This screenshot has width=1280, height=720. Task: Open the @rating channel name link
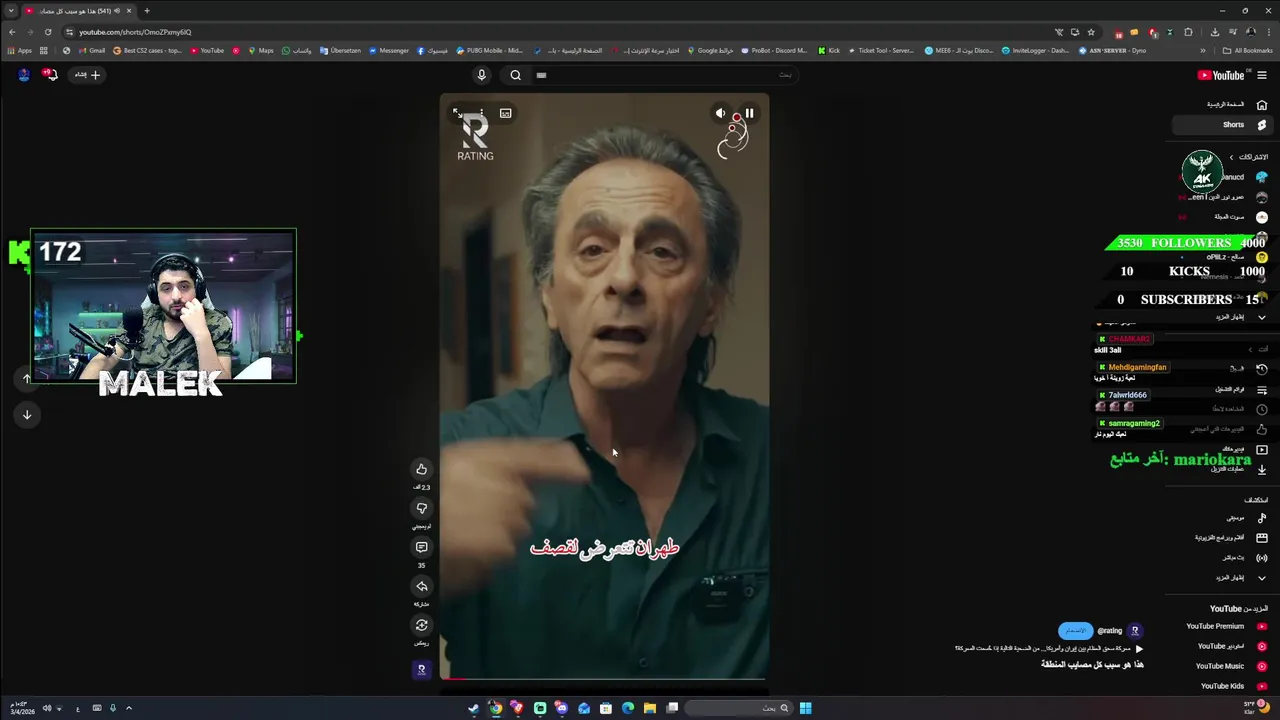click(x=1110, y=631)
